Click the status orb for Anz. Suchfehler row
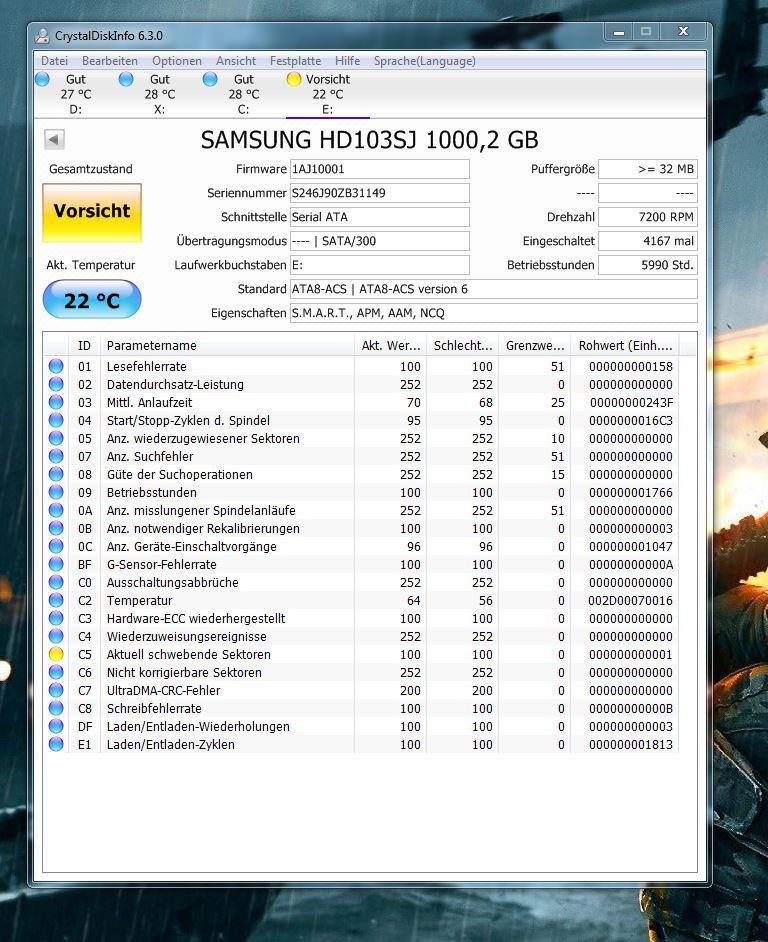This screenshot has height=942, width=768. (x=56, y=456)
